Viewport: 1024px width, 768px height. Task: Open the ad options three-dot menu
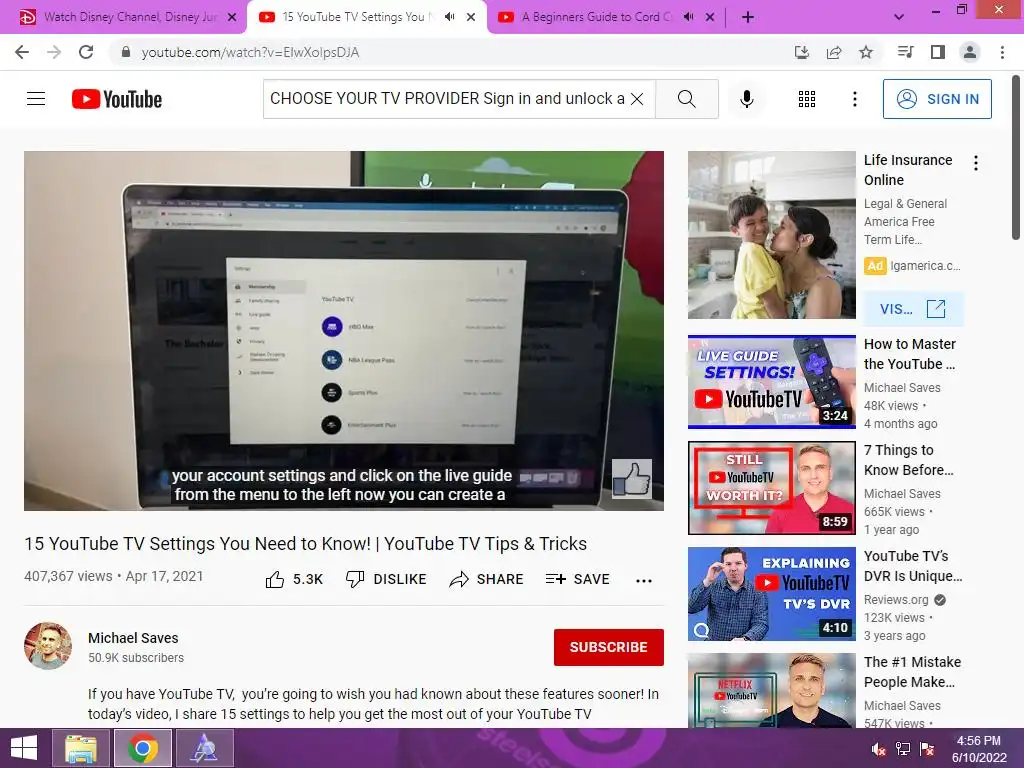976,163
